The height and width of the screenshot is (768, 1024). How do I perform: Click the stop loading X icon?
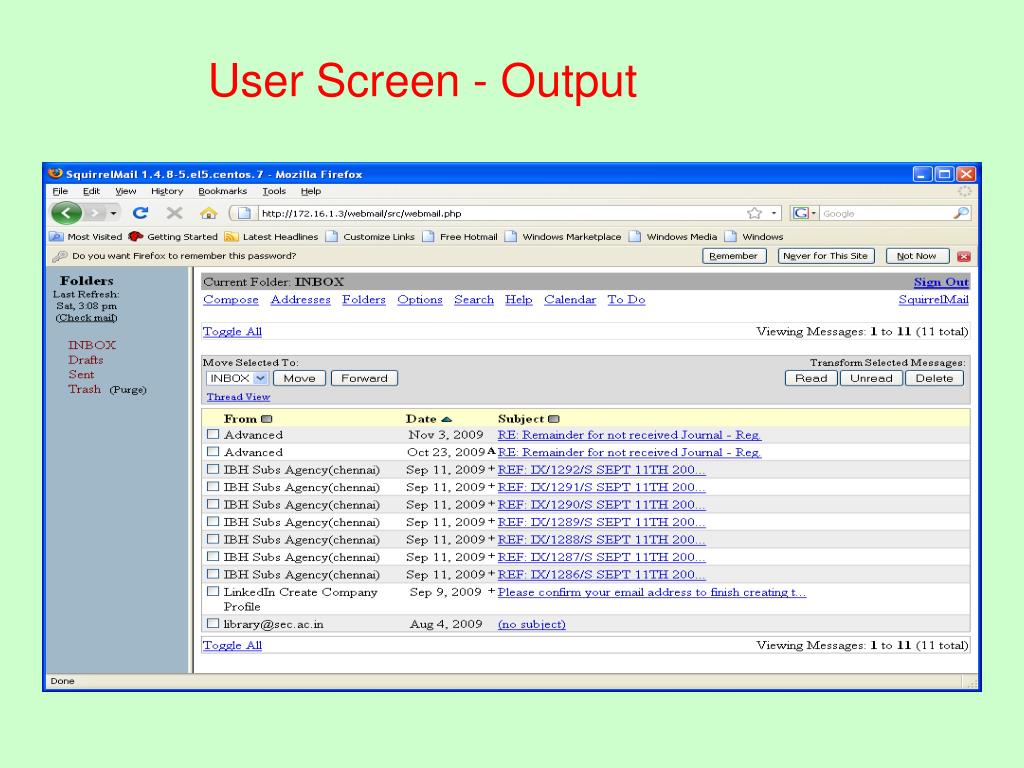point(174,213)
